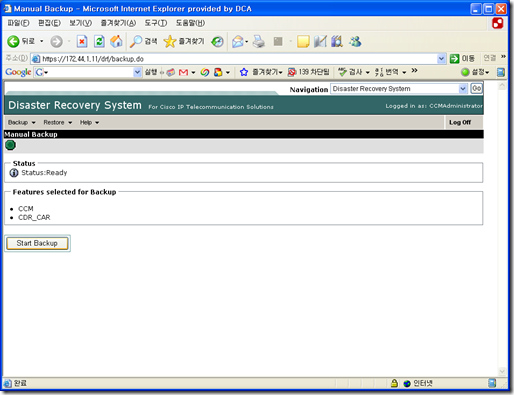Image resolution: width=514 pixels, height=395 pixels.
Task: Open the Google toolbar bookmarks star 즐겨찾기 dropdown
Action: [x=261, y=72]
